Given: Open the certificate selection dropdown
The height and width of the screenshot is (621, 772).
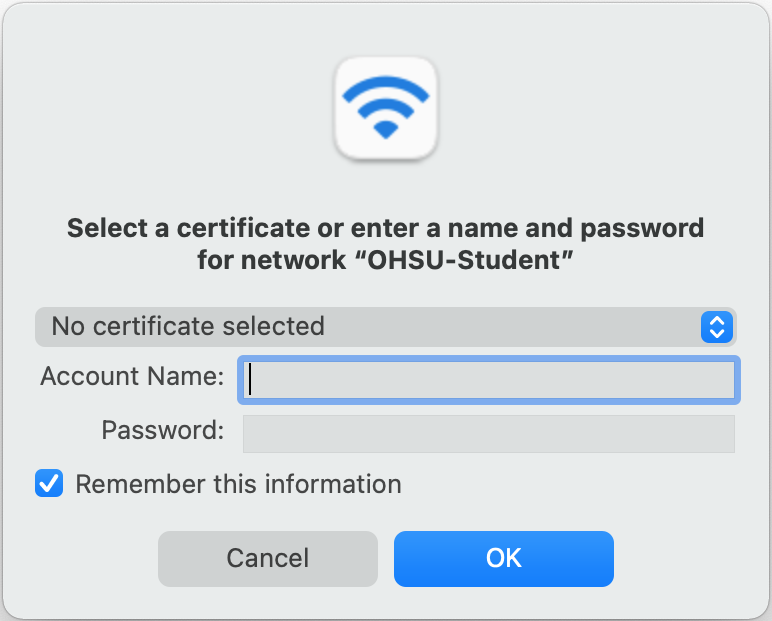Looking at the screenshot, I should tap(385, 326).
